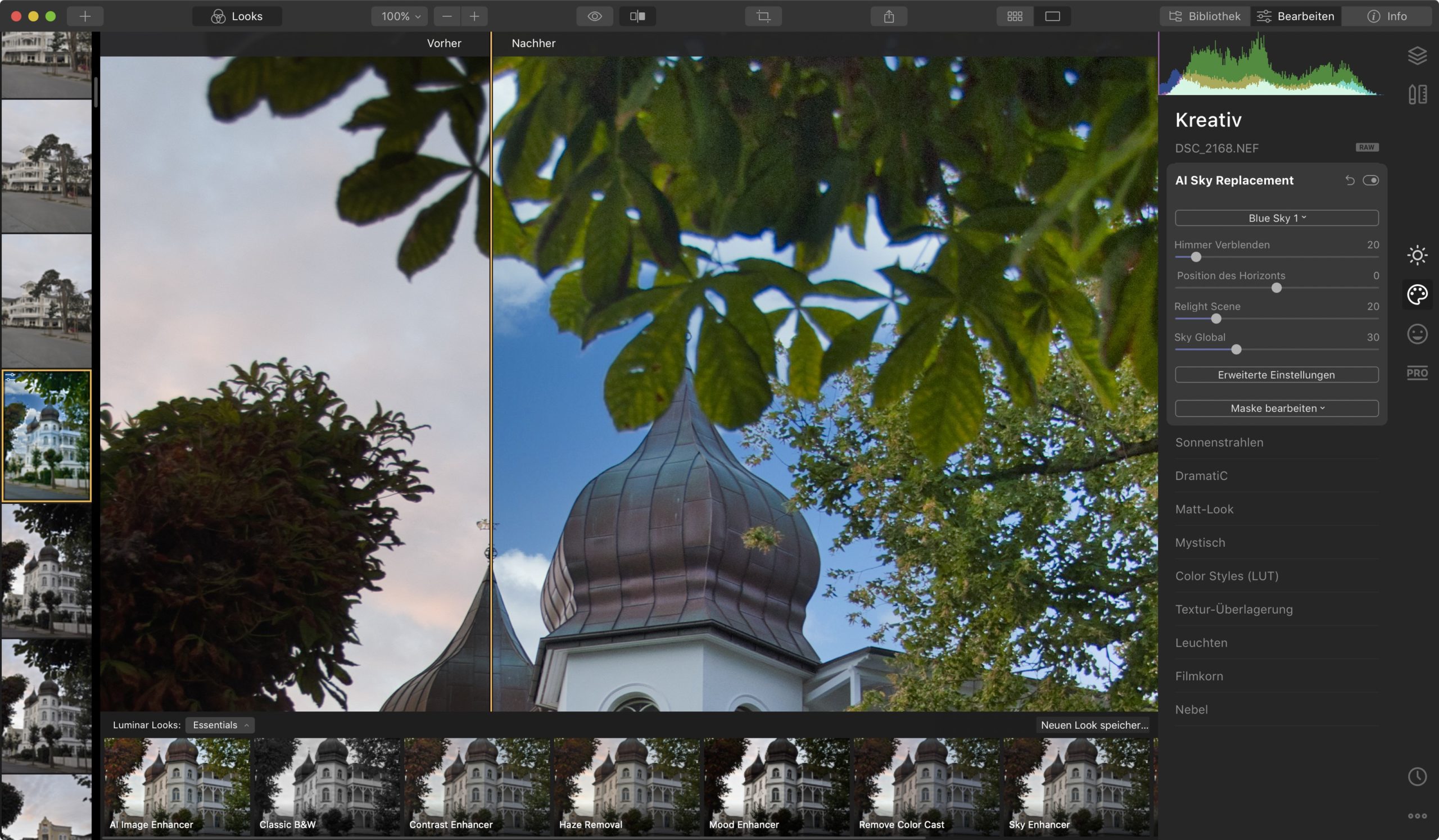Reset AI Sky Replacement with undo arrow
The width and height of the screenshot is (1439, 840).
(x=1350, y=180)
